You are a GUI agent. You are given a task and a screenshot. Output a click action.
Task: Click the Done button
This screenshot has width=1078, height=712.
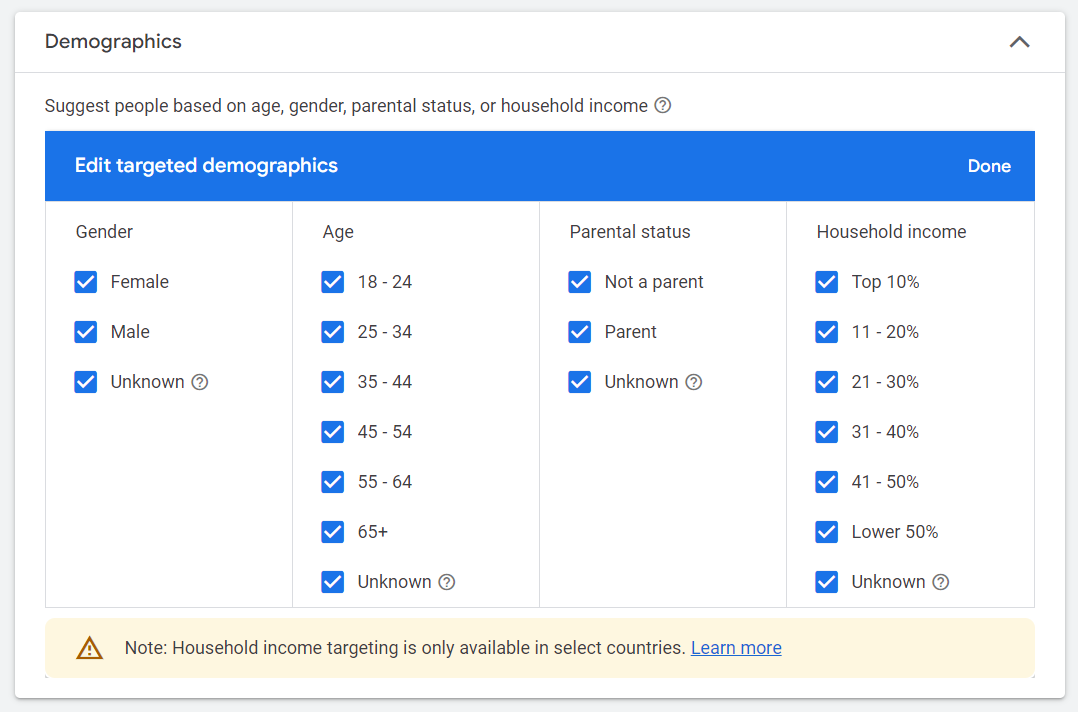click(989, 166)
